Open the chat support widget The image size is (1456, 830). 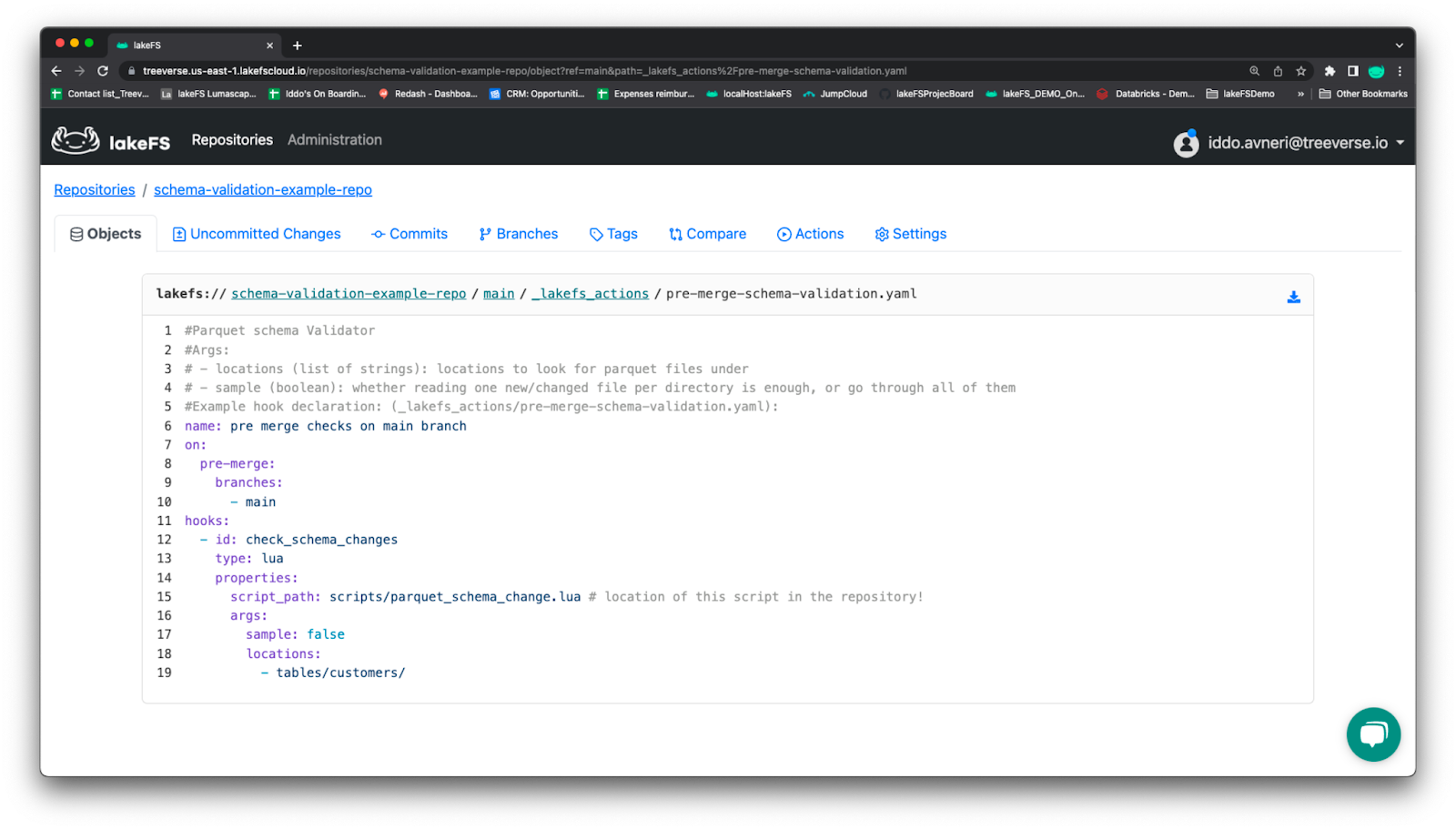(1373, 734)
